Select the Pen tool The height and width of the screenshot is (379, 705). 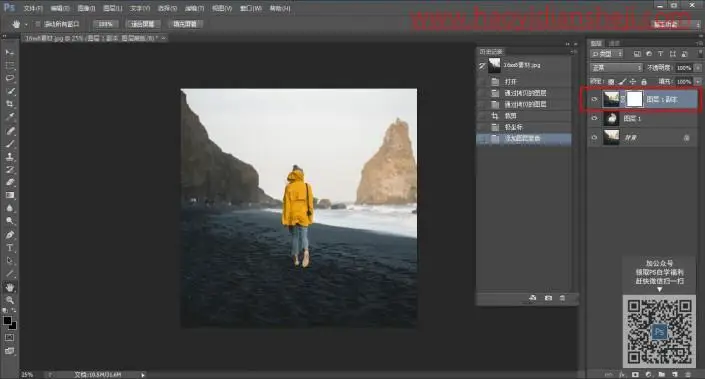point(9,235)
